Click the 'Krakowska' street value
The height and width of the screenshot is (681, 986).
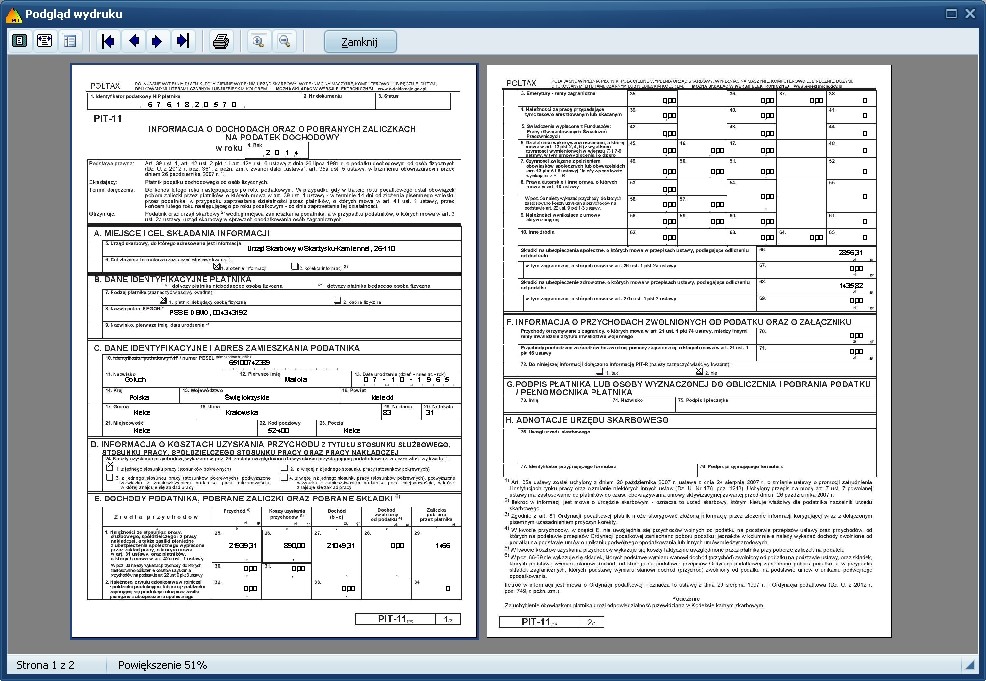[242, 412]
